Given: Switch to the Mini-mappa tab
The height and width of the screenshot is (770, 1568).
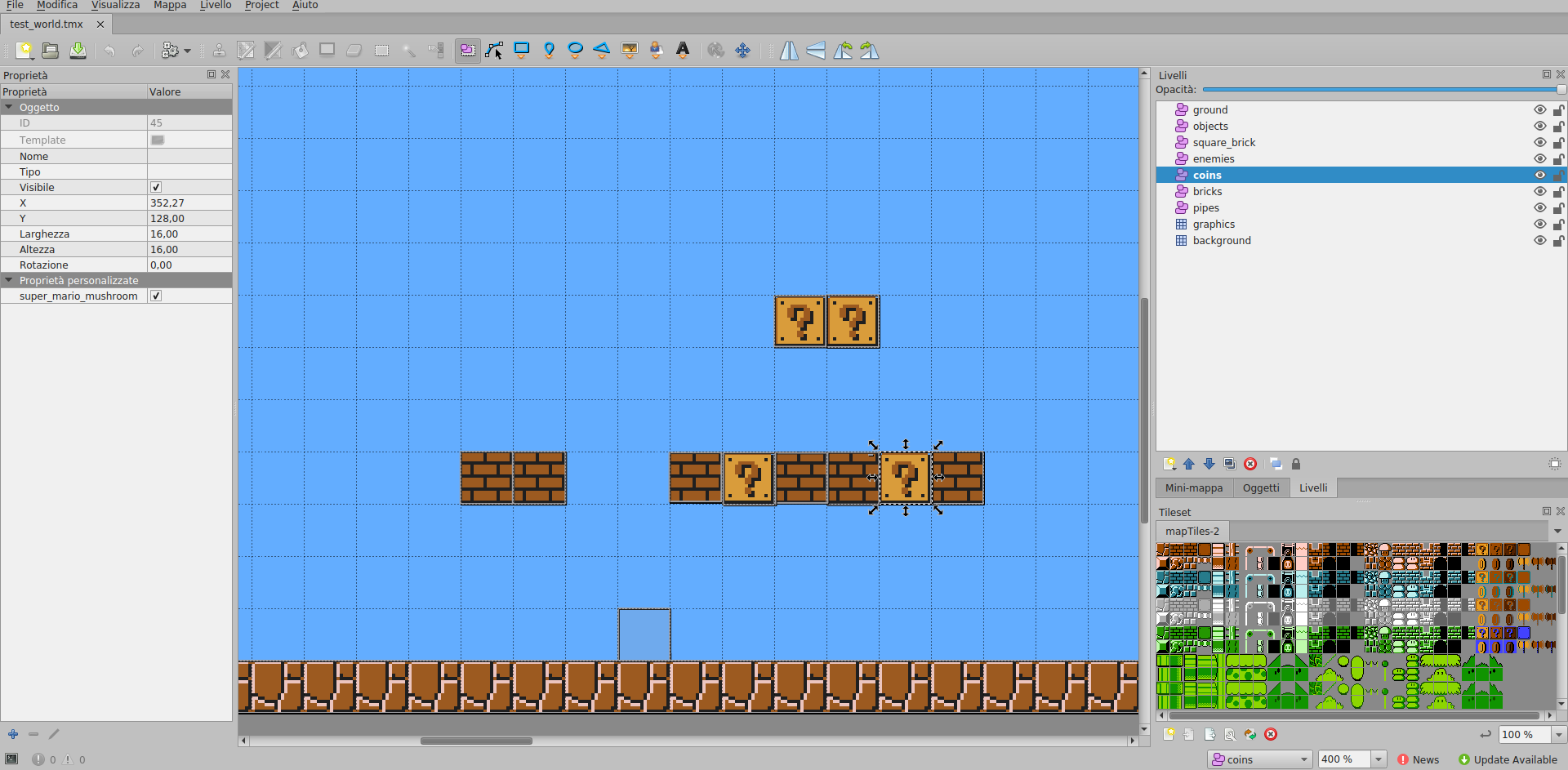Looking at the screenshot, I should 1194,487.
